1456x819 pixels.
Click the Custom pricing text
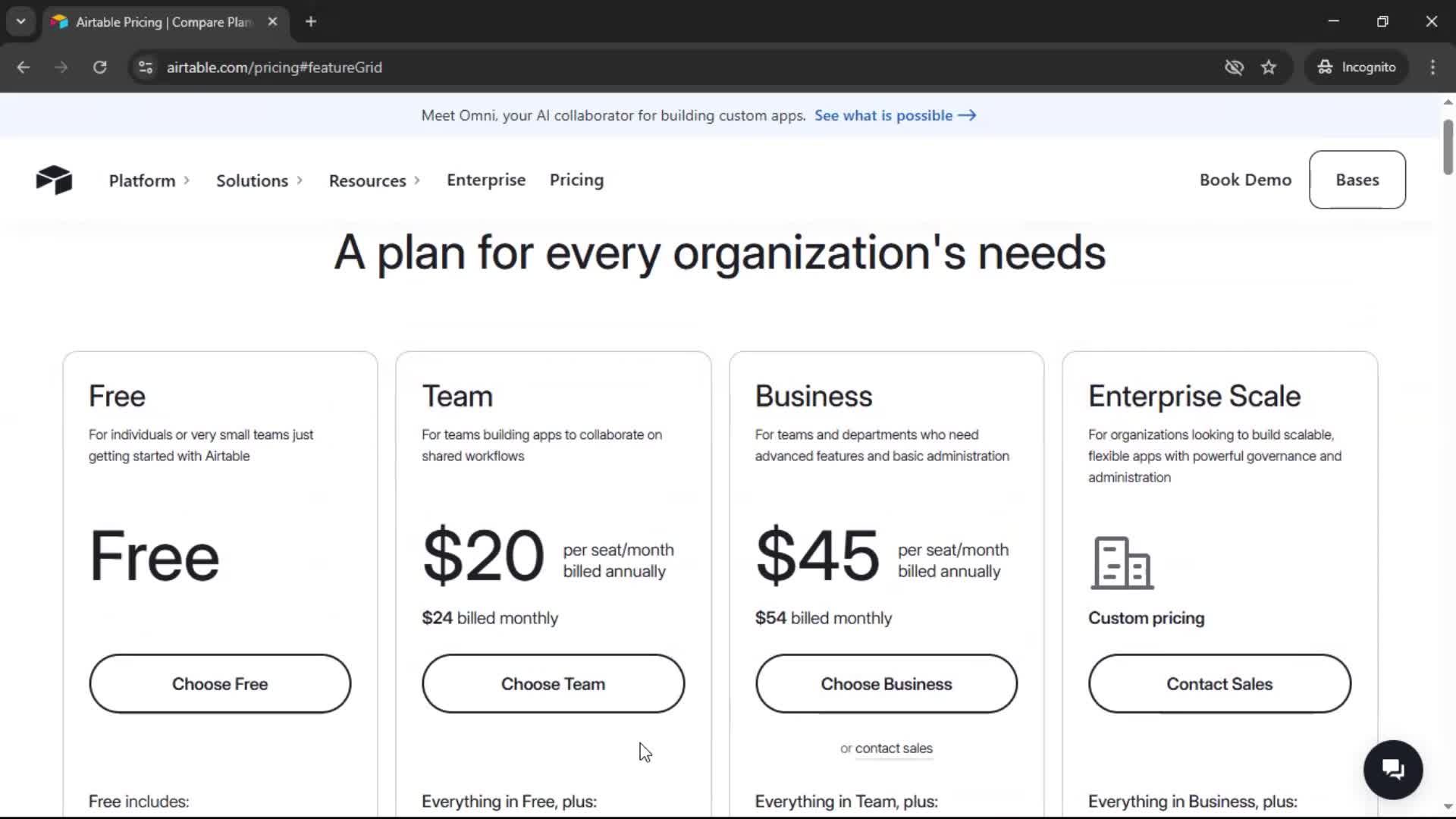point(1146,618)
